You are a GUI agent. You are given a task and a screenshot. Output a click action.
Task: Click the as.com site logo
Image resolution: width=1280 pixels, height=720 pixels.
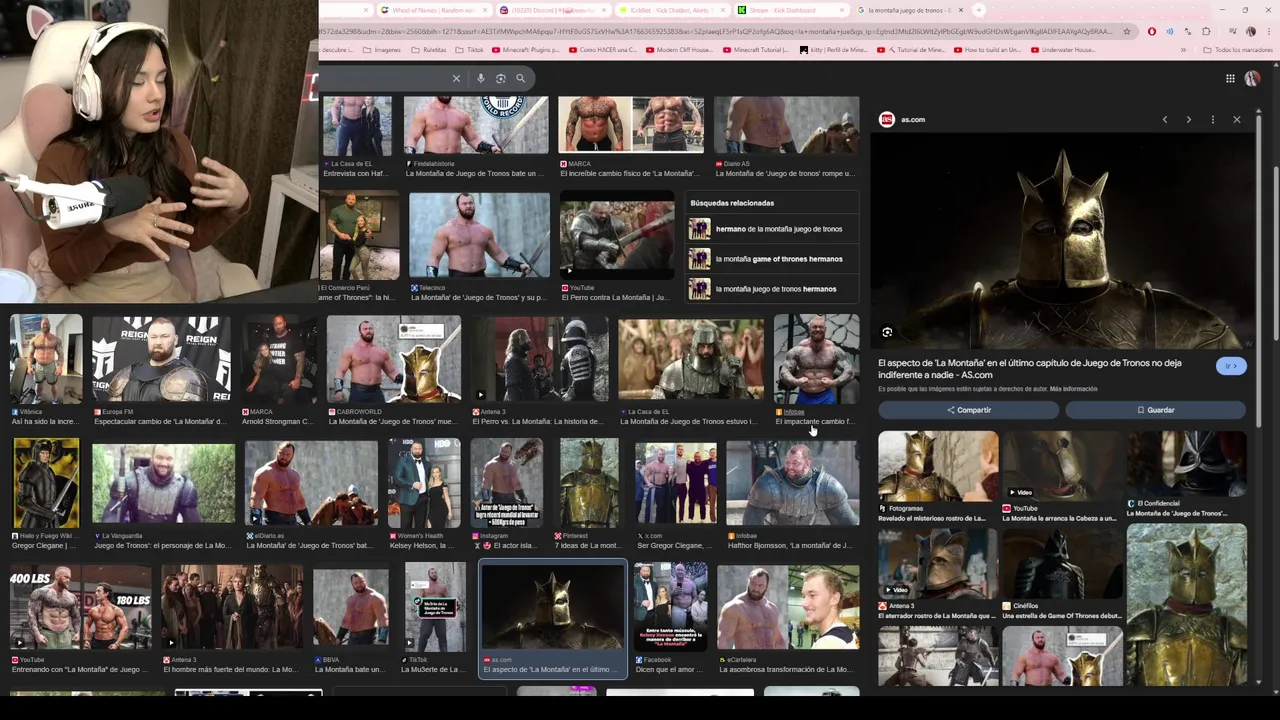coord(886,119)
